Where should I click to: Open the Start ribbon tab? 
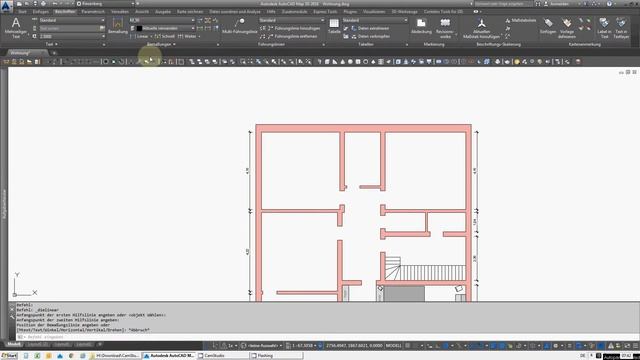pos(22,11)
